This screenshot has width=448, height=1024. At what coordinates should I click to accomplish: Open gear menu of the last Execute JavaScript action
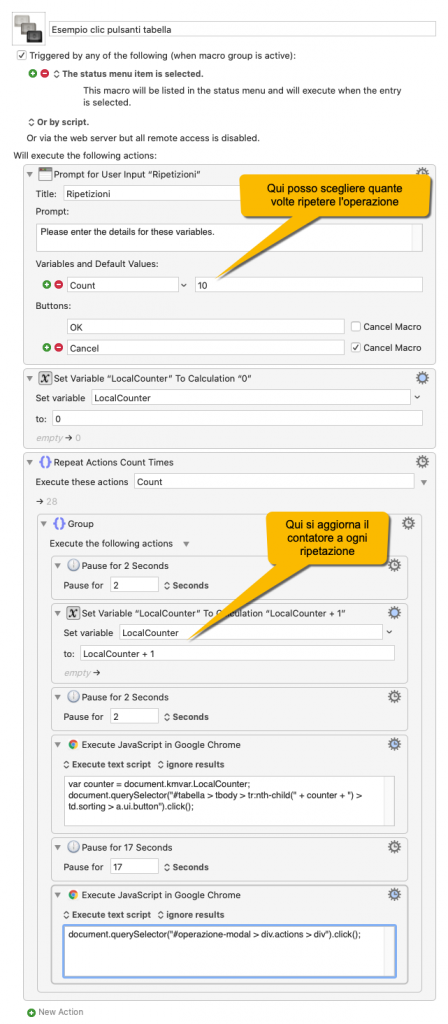(x=394, y=894)
